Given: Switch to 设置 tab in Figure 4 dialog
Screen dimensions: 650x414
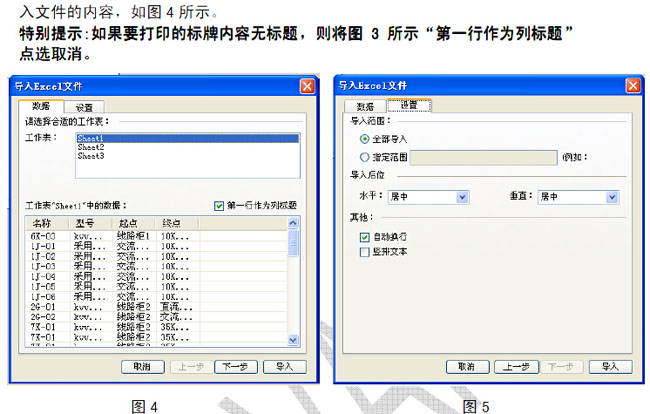Looking at the screenshot, I should [x=85, y=106].
